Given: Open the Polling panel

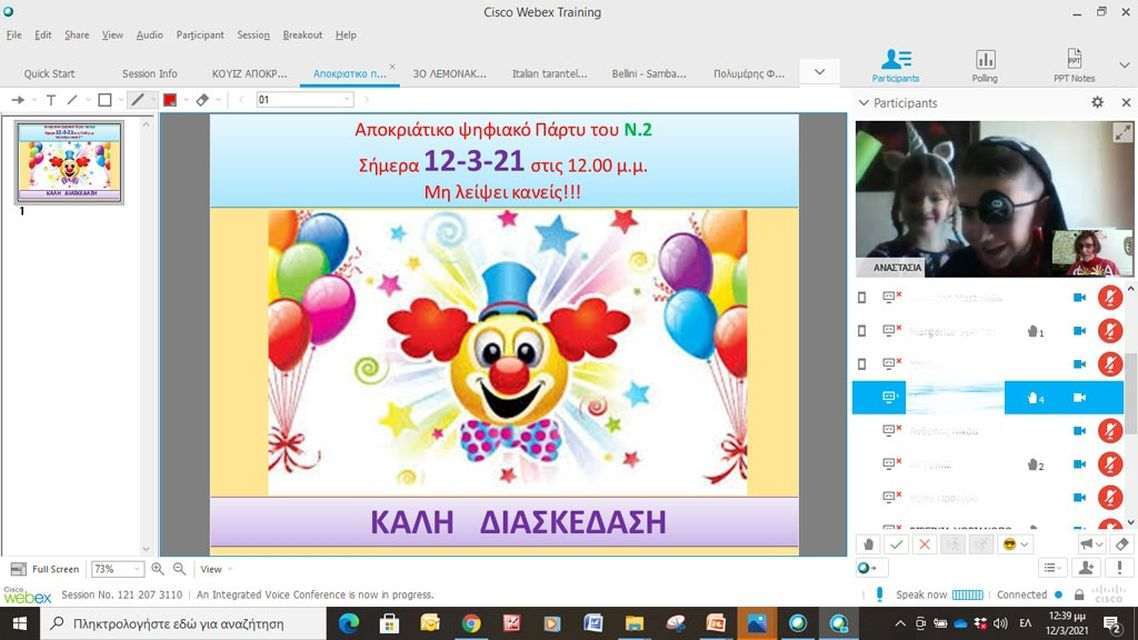Looking at the screenshot, I should 984,66.
